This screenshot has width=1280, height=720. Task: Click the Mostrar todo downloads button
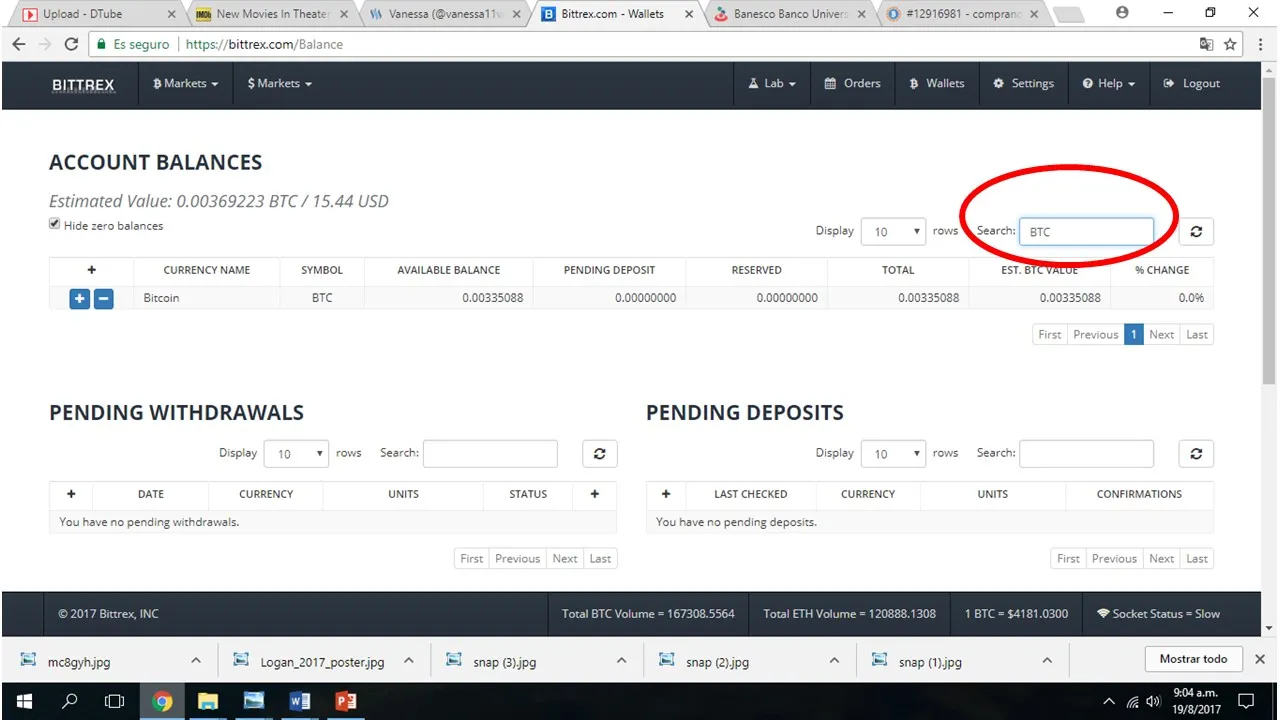coord(1193,659)
